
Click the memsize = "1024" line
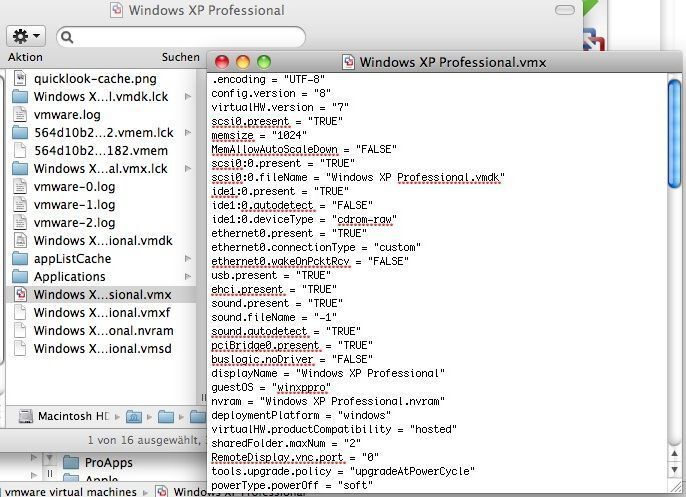[x=259, y=135]
